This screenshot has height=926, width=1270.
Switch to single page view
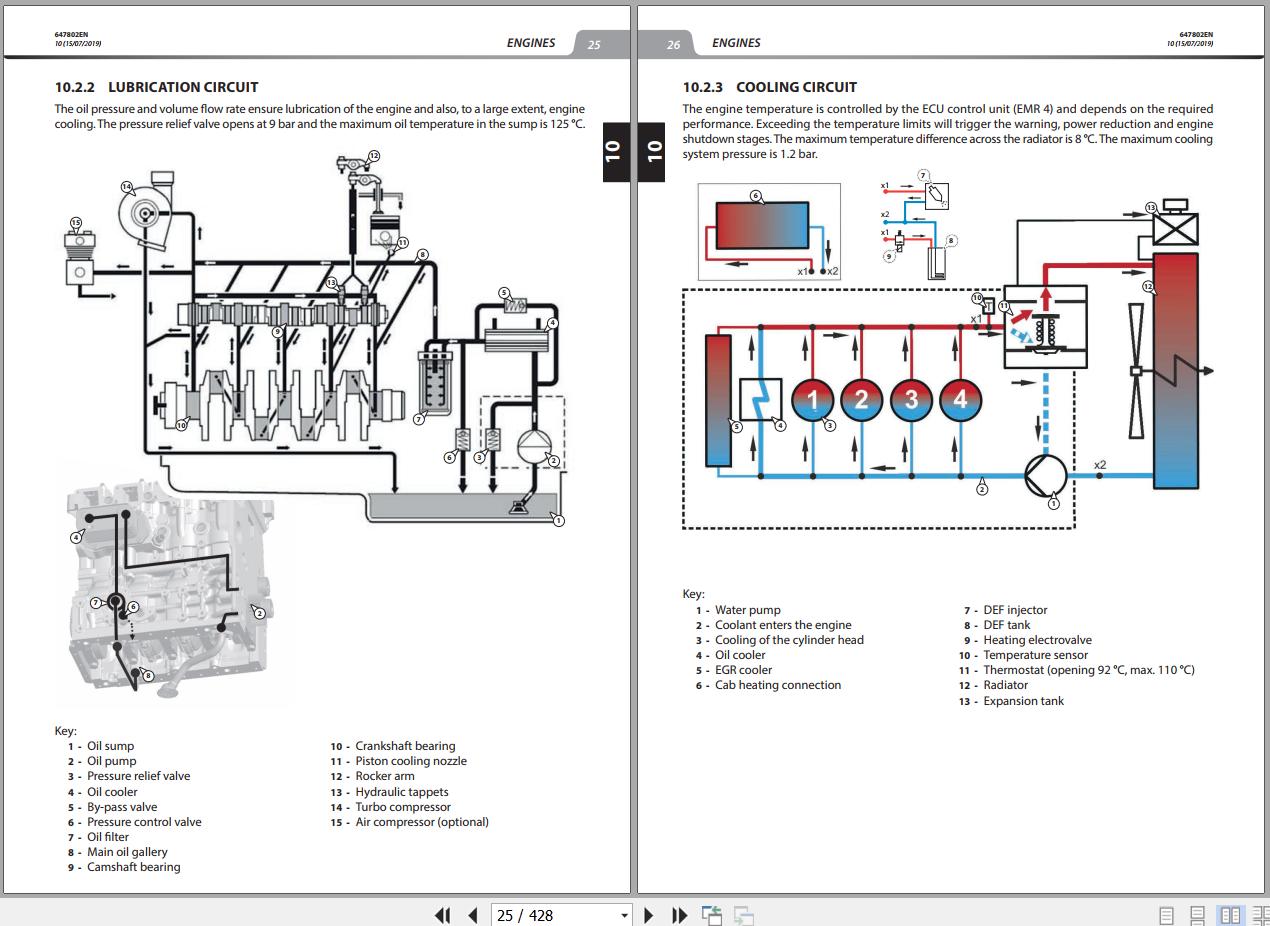1166,915
